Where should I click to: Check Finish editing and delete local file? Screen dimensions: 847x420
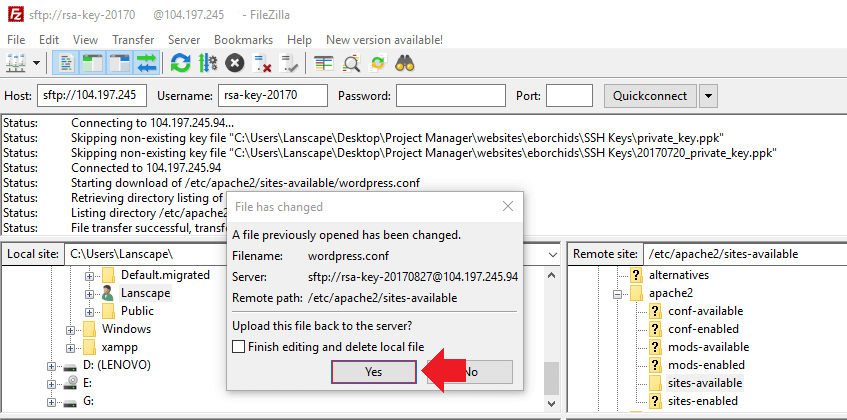pos(238,347)
